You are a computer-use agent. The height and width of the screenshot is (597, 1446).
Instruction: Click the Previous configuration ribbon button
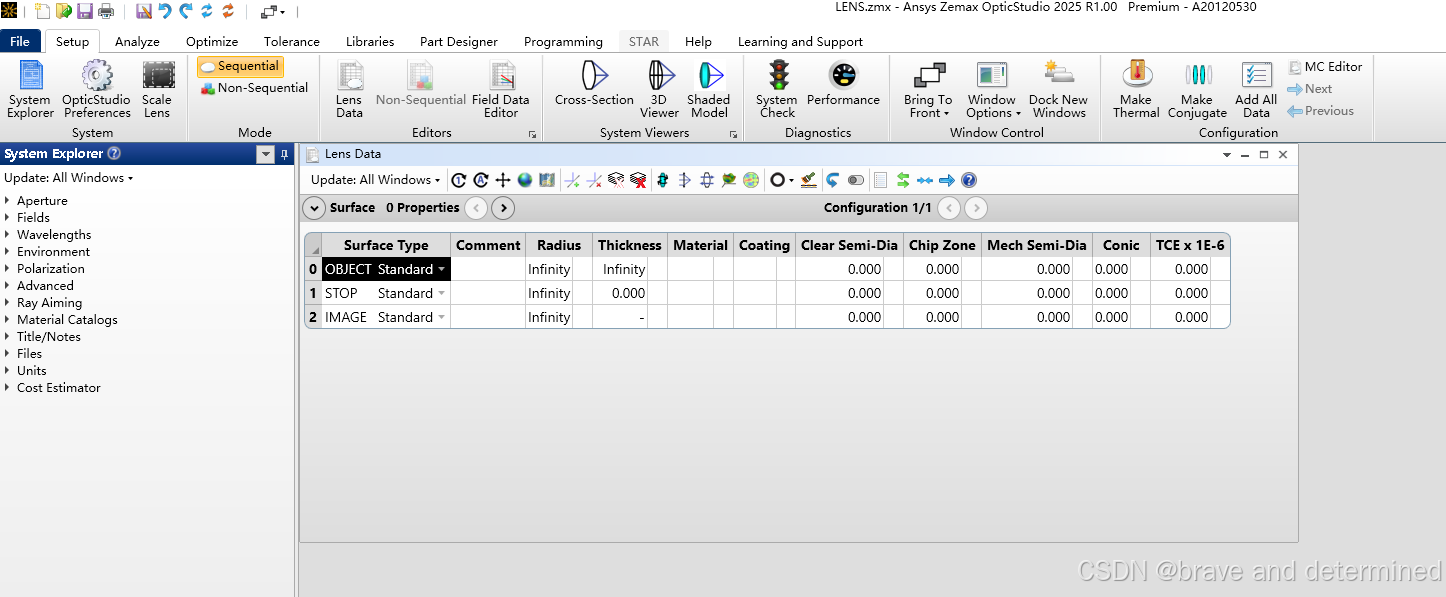[1320, 111]
